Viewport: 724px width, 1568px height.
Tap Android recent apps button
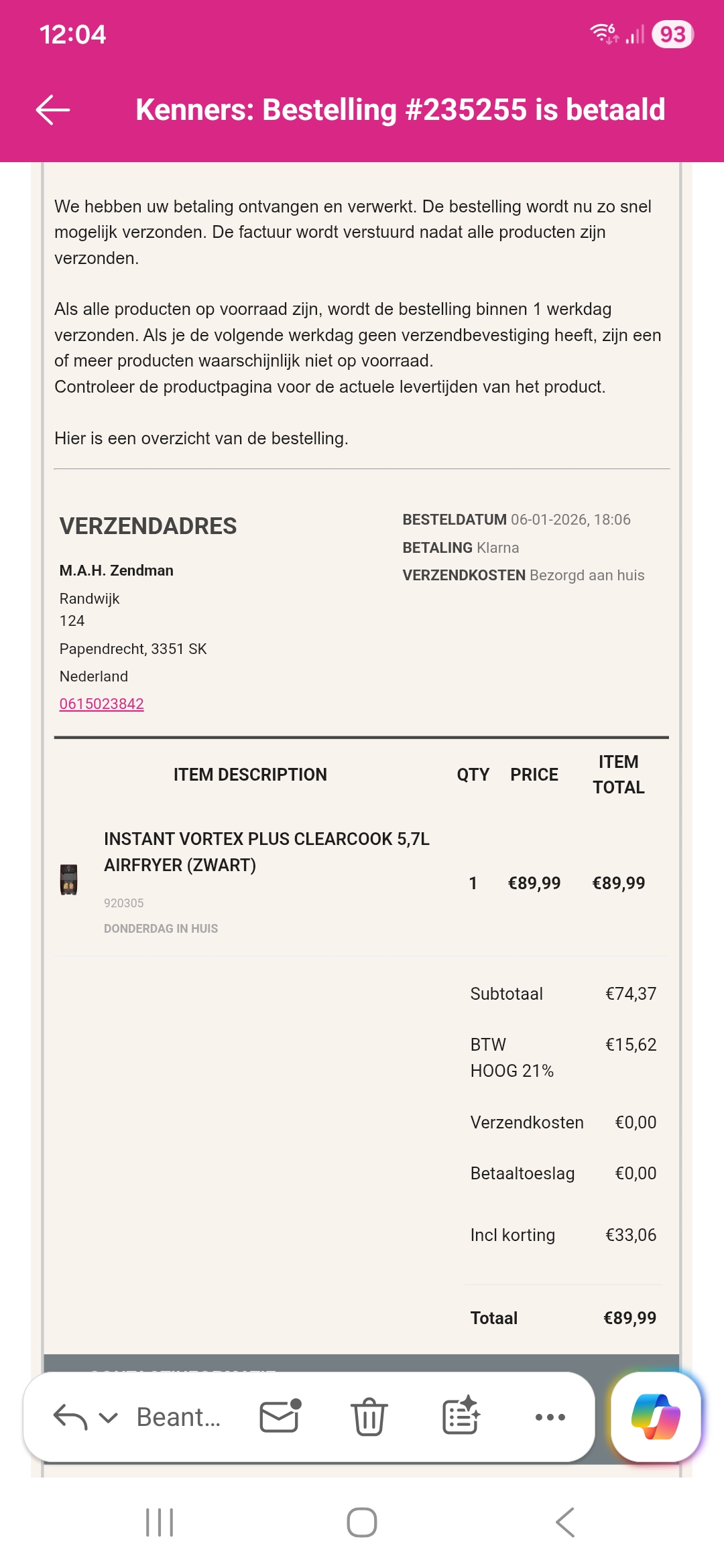(x=160, y=1522)
